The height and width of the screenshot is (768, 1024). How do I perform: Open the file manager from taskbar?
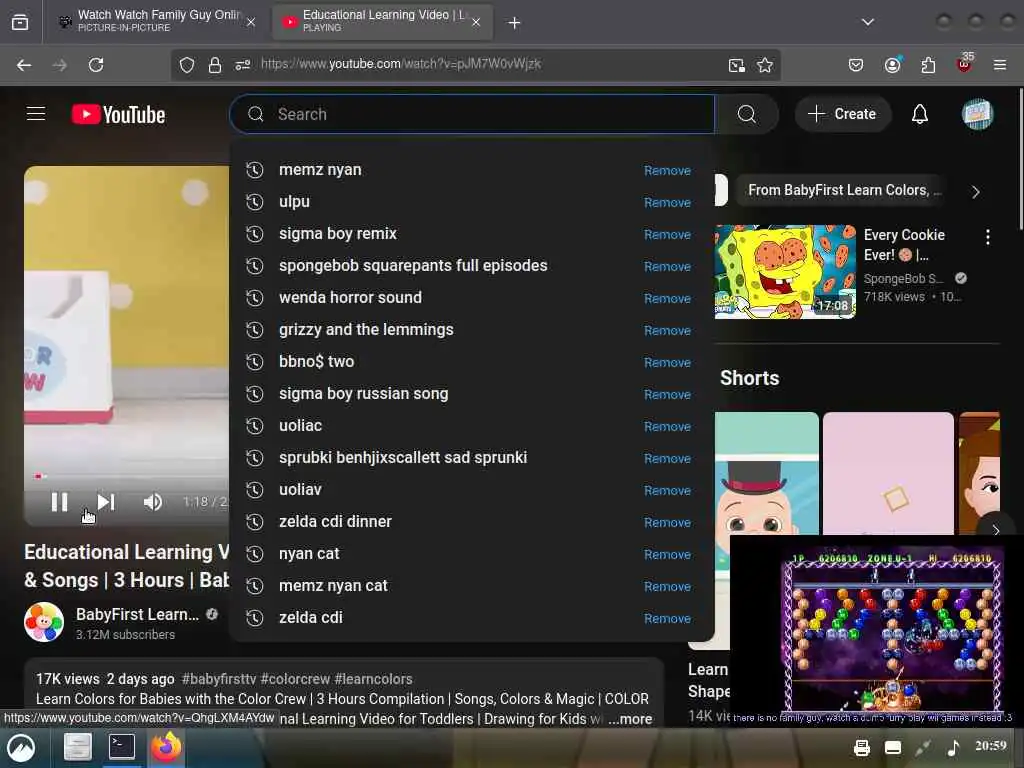tap(78, 747)
